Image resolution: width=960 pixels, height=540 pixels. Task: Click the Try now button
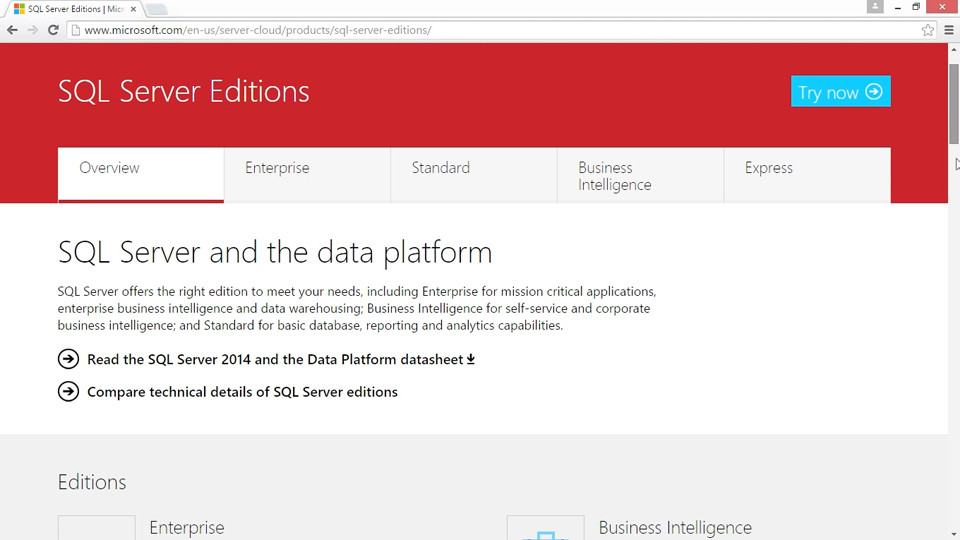click(841, 91)
